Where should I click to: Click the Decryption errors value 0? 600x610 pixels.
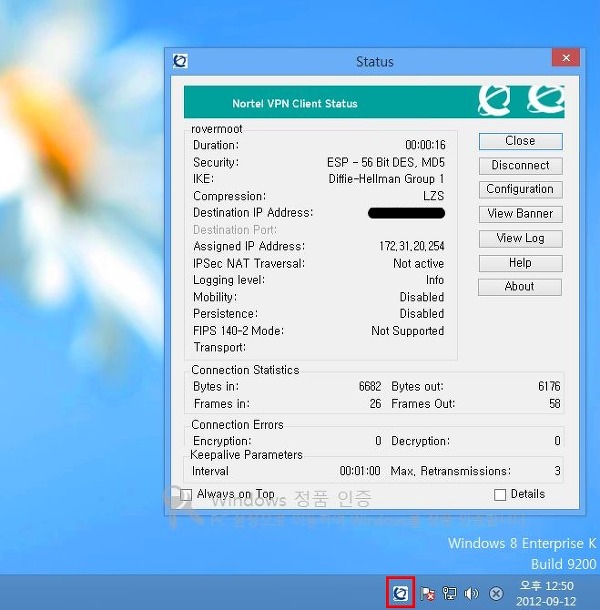coord(557,441)
